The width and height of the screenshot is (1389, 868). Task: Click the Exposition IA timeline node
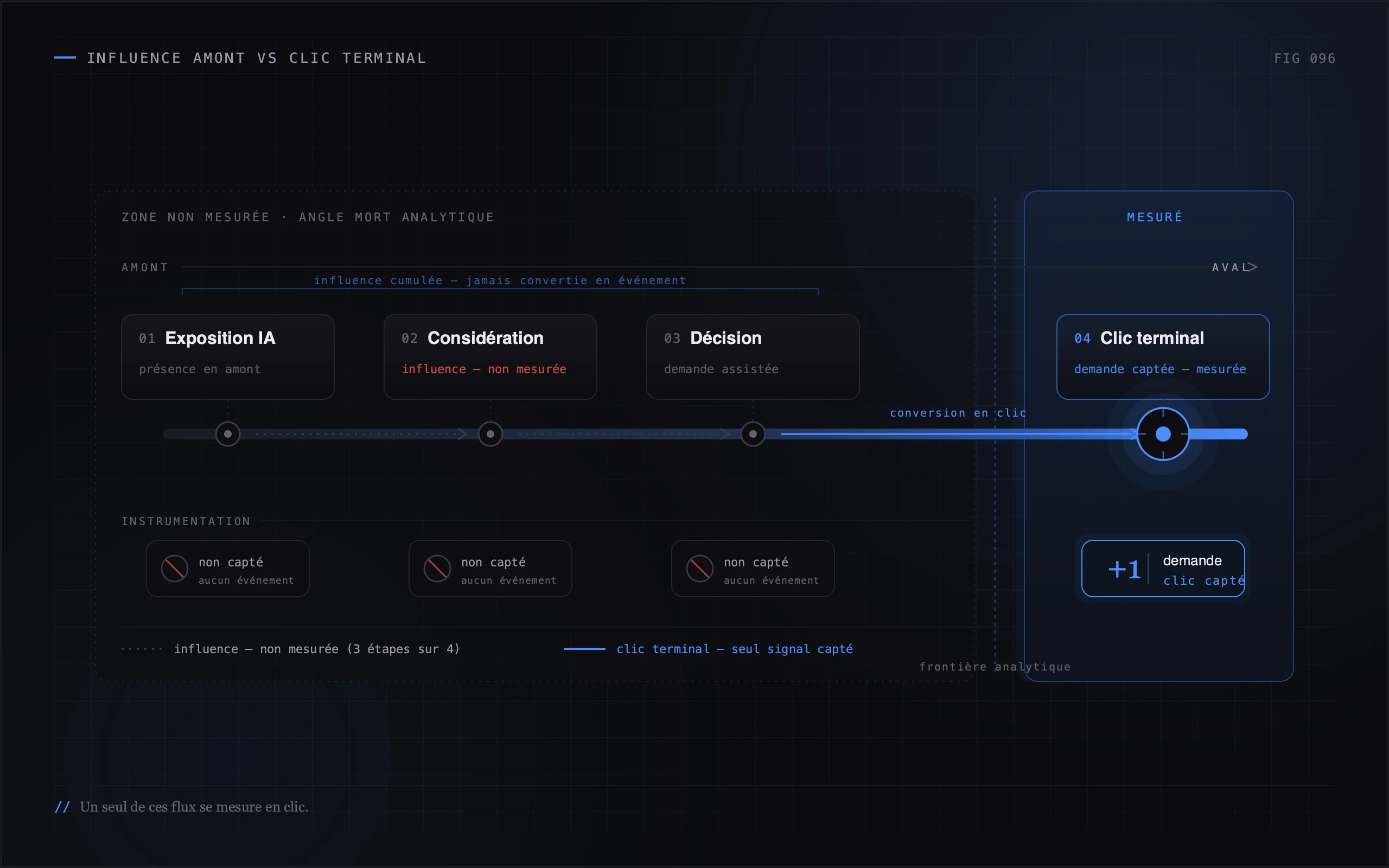click(228, 434)
